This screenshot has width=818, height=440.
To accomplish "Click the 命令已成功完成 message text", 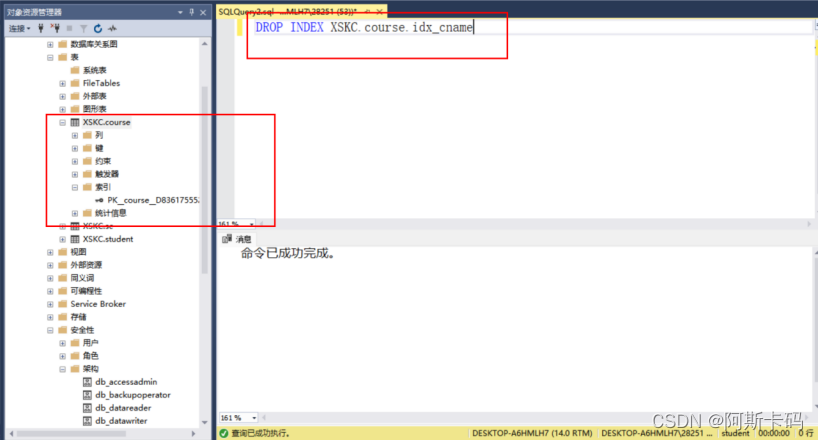I will click(x=287, y=254).
